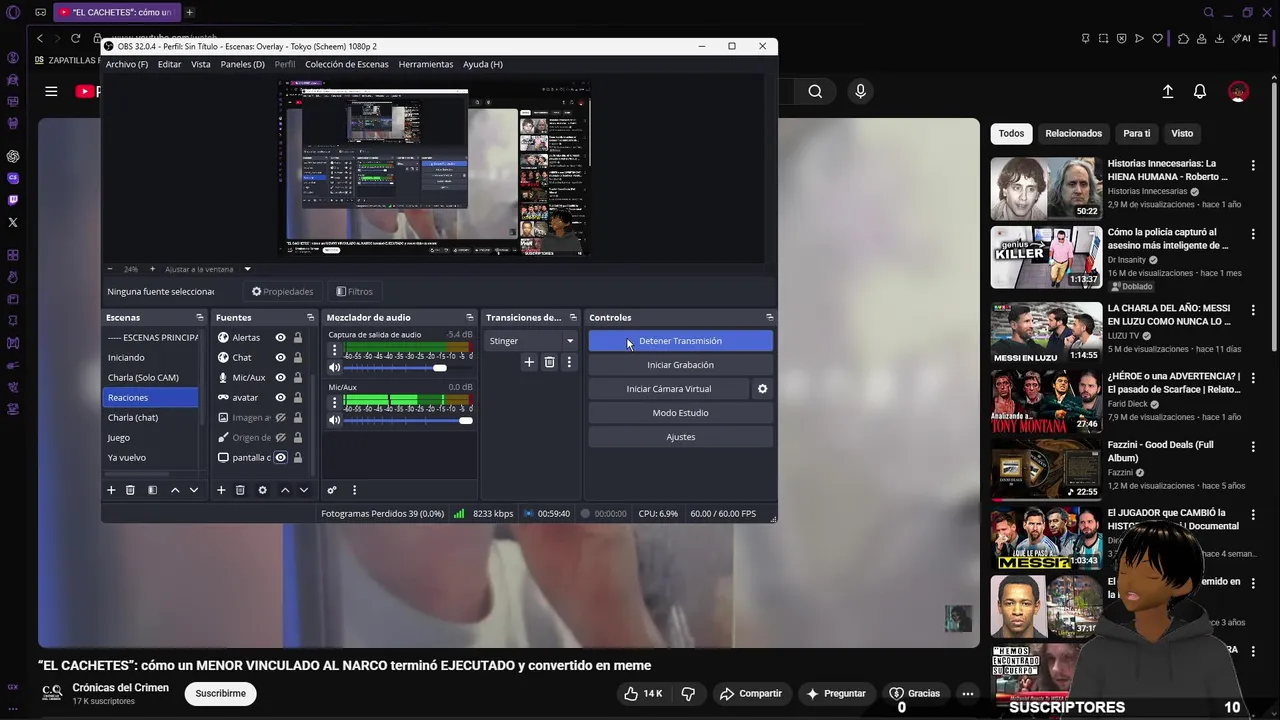Toggle visibility of pantalla source
Screen dimensions: 1280x720
click(281, 457)
